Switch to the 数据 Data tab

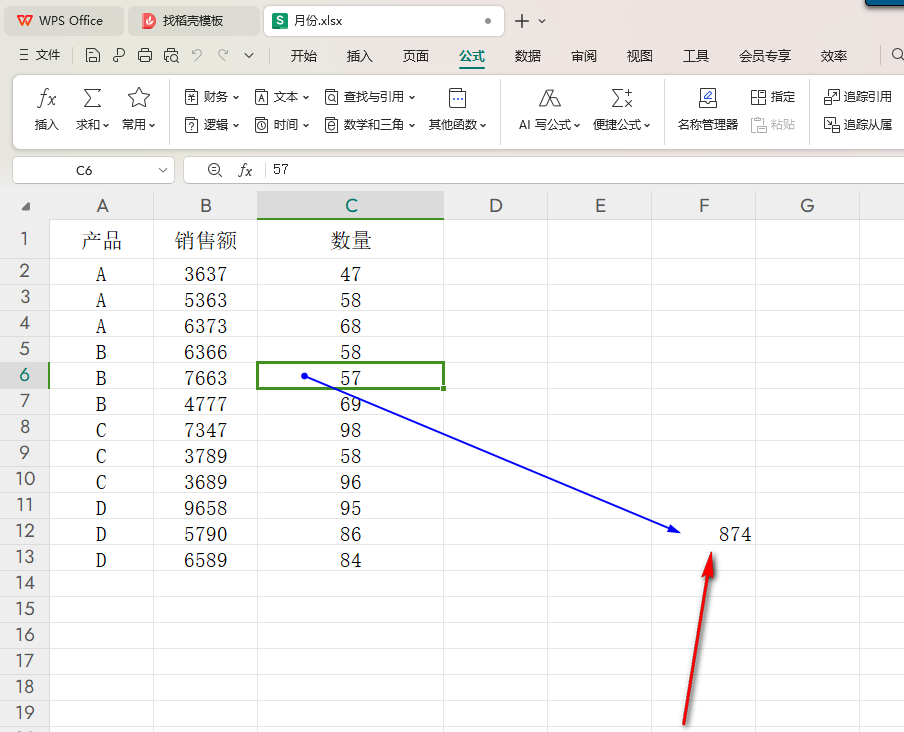tap(528, 56)
